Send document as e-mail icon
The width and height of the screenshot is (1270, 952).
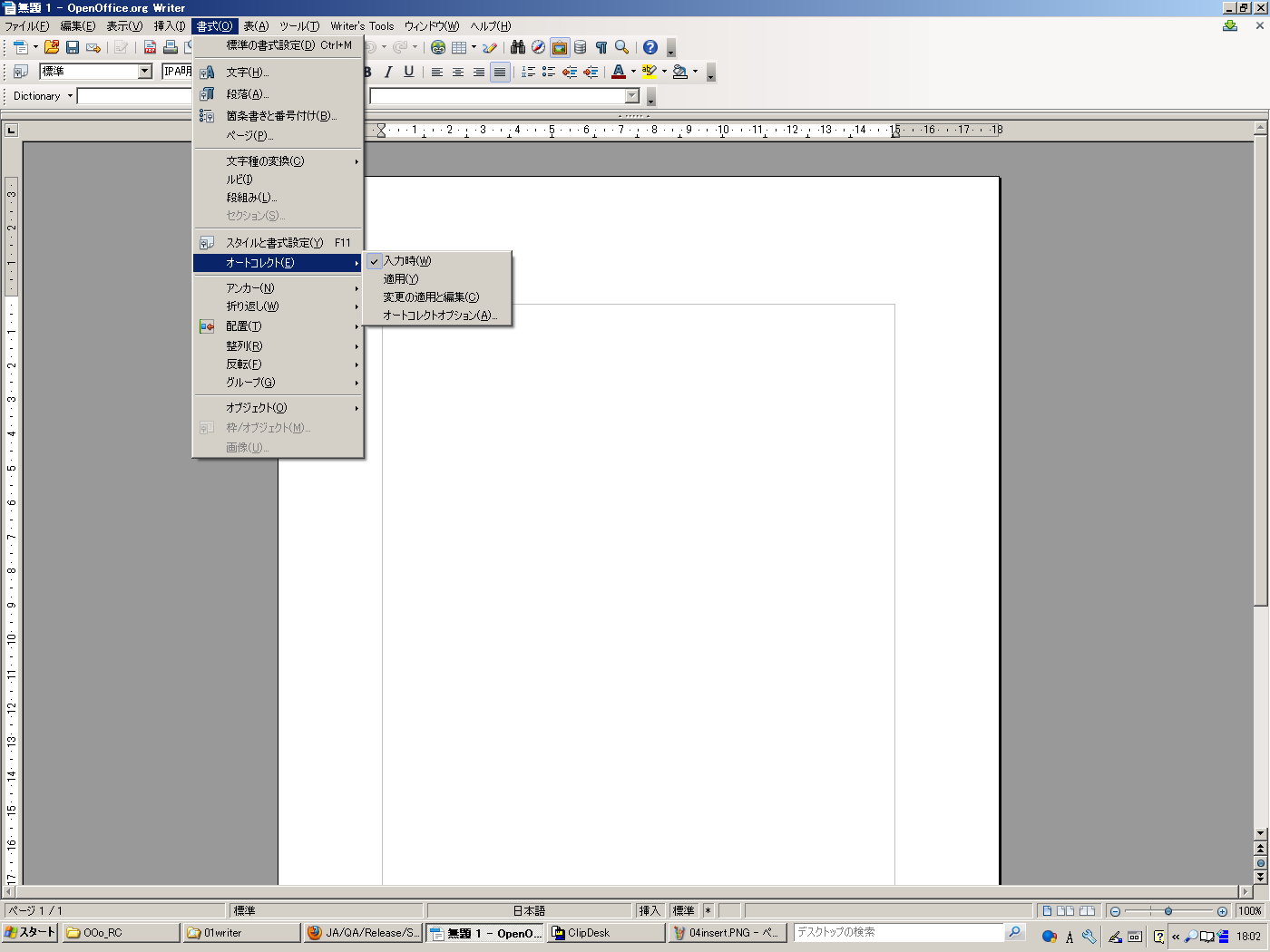point(93,47)
